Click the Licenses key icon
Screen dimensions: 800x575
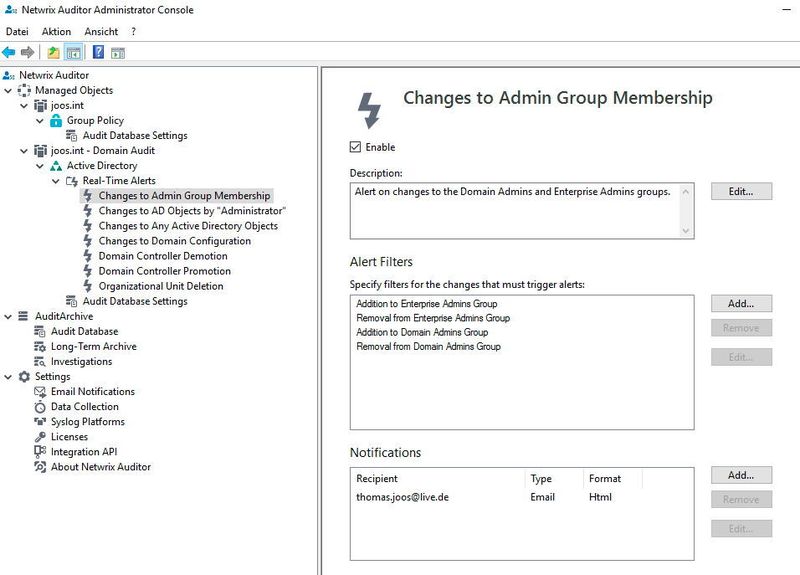(x=40, y=437)
